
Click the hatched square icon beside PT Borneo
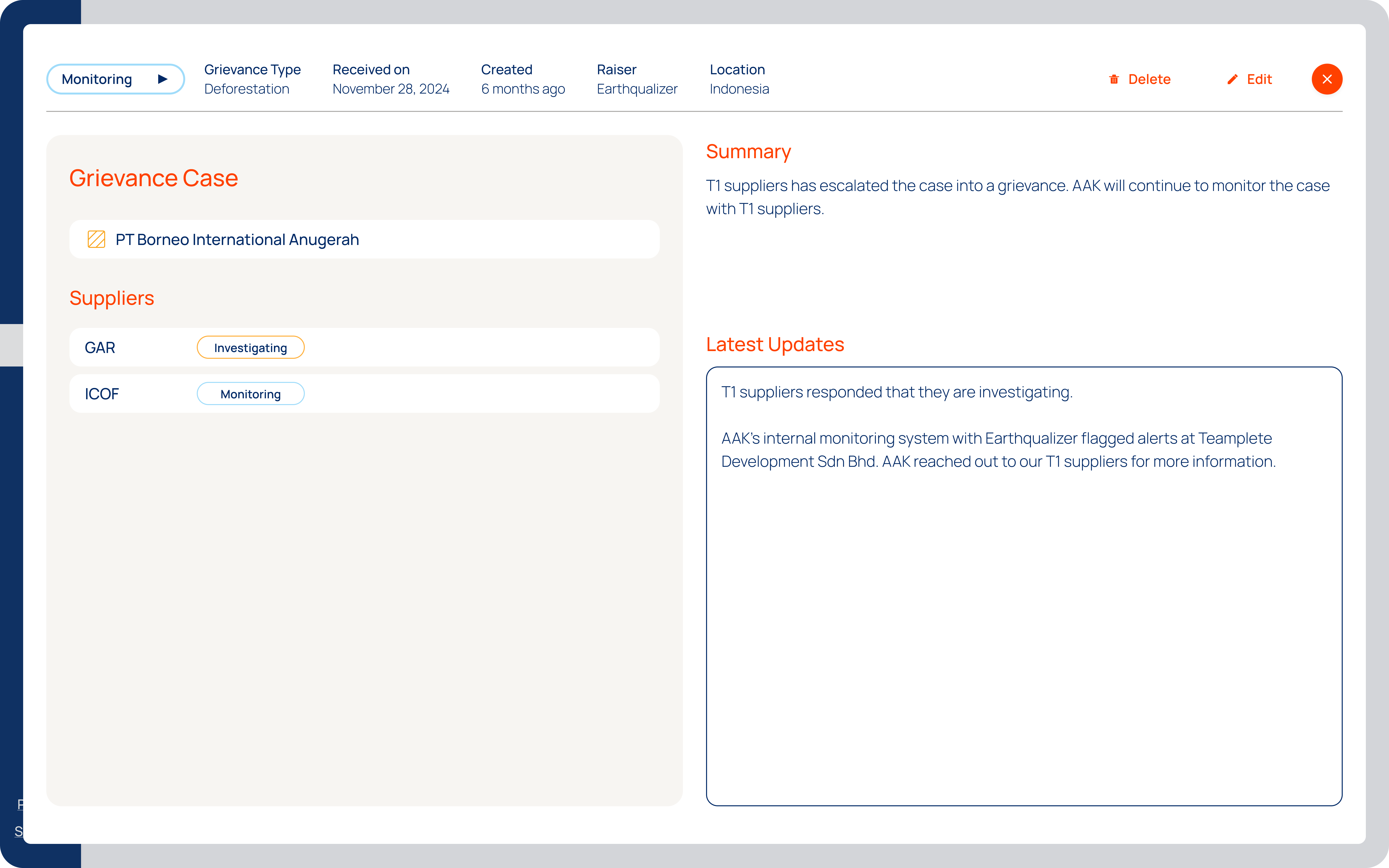pos(96,239)
